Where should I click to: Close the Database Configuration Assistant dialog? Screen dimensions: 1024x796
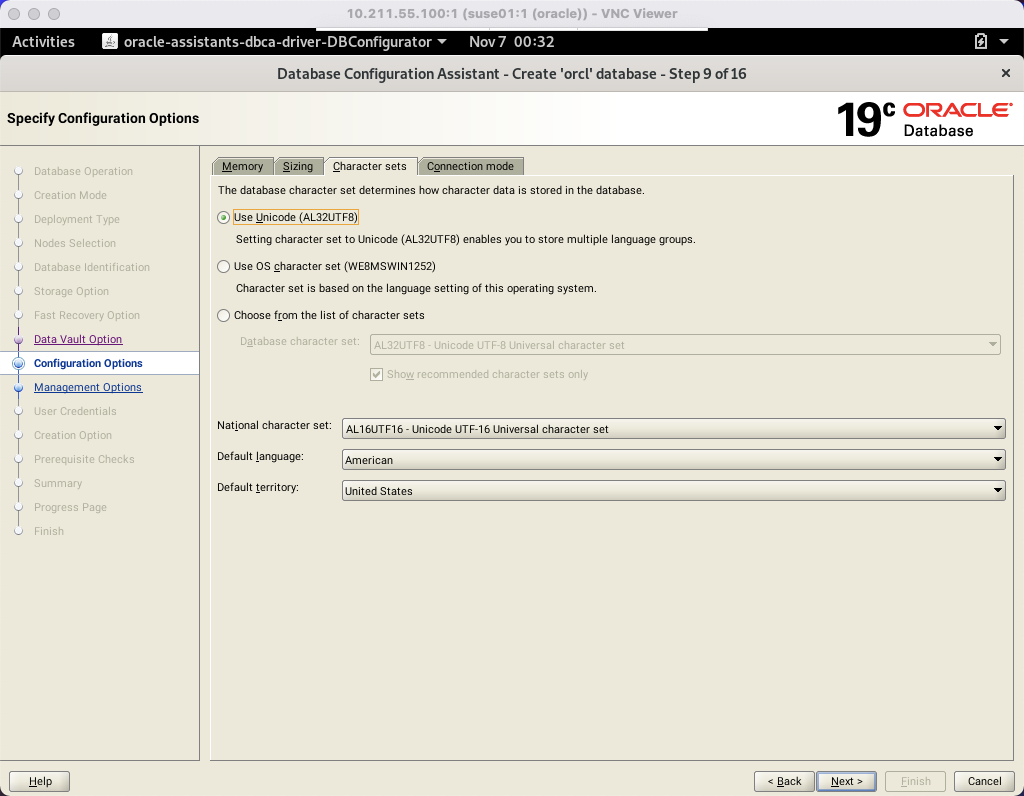tap(1006, 73)
